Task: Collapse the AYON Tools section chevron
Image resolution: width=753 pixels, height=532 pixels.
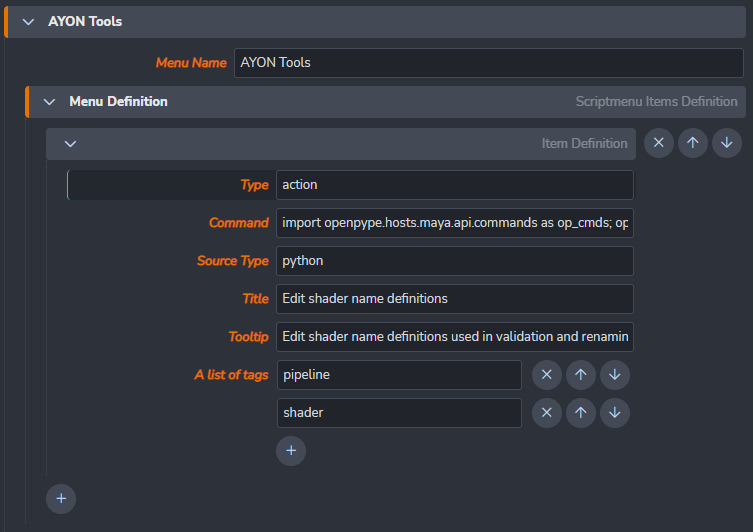Action: (x=28, y=22)
